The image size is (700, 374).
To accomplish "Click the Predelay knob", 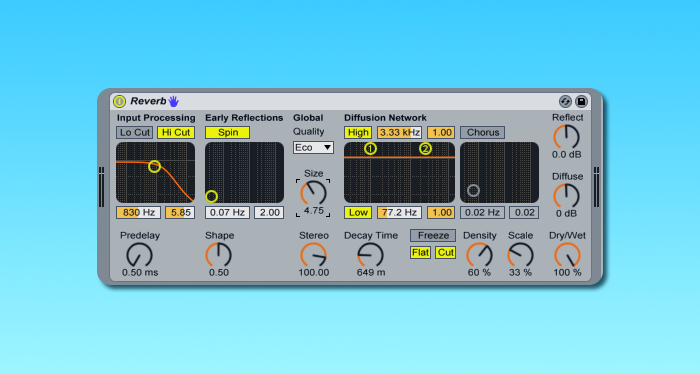I will coord(139,255).
